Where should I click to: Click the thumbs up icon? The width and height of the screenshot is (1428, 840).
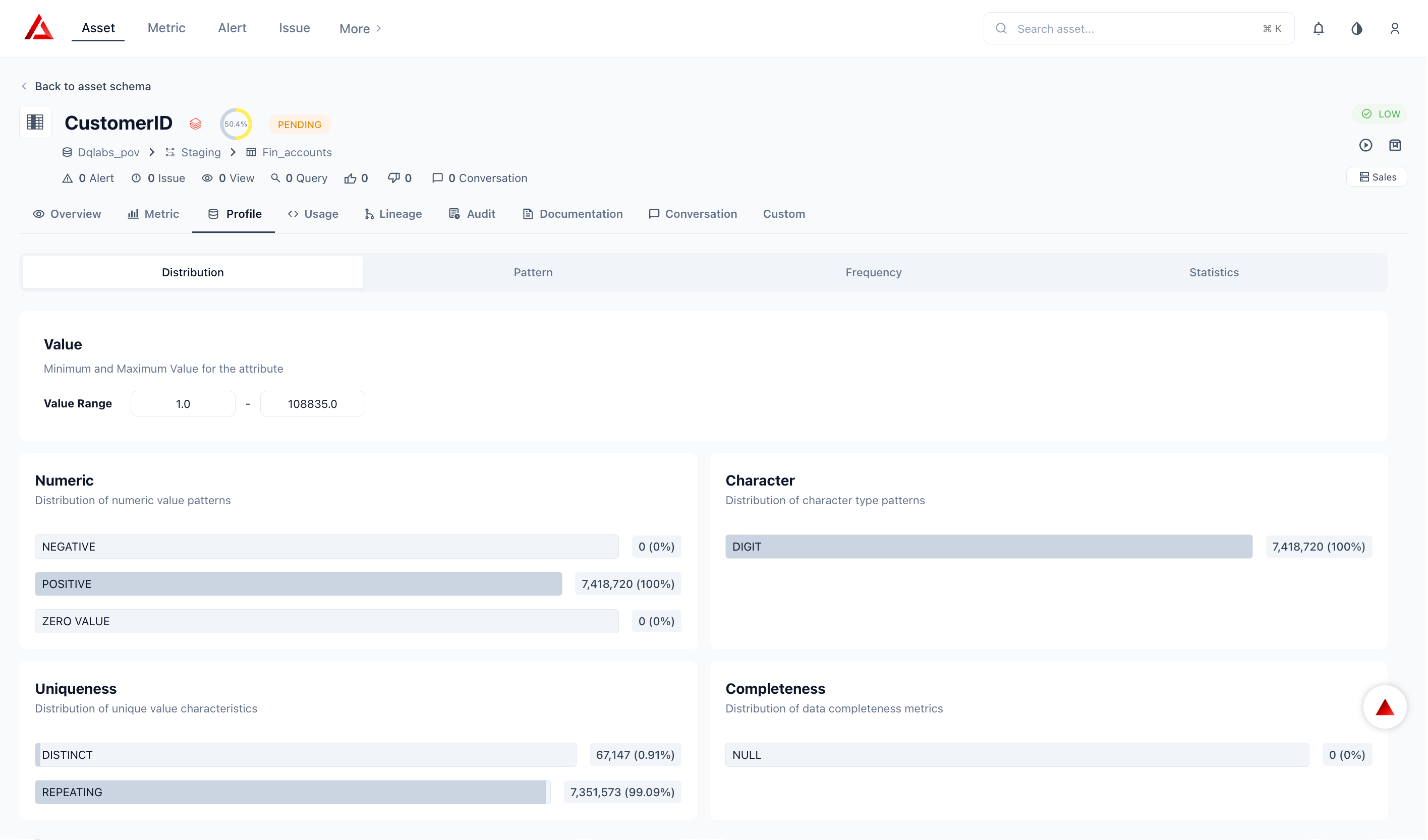click(350, 178)
